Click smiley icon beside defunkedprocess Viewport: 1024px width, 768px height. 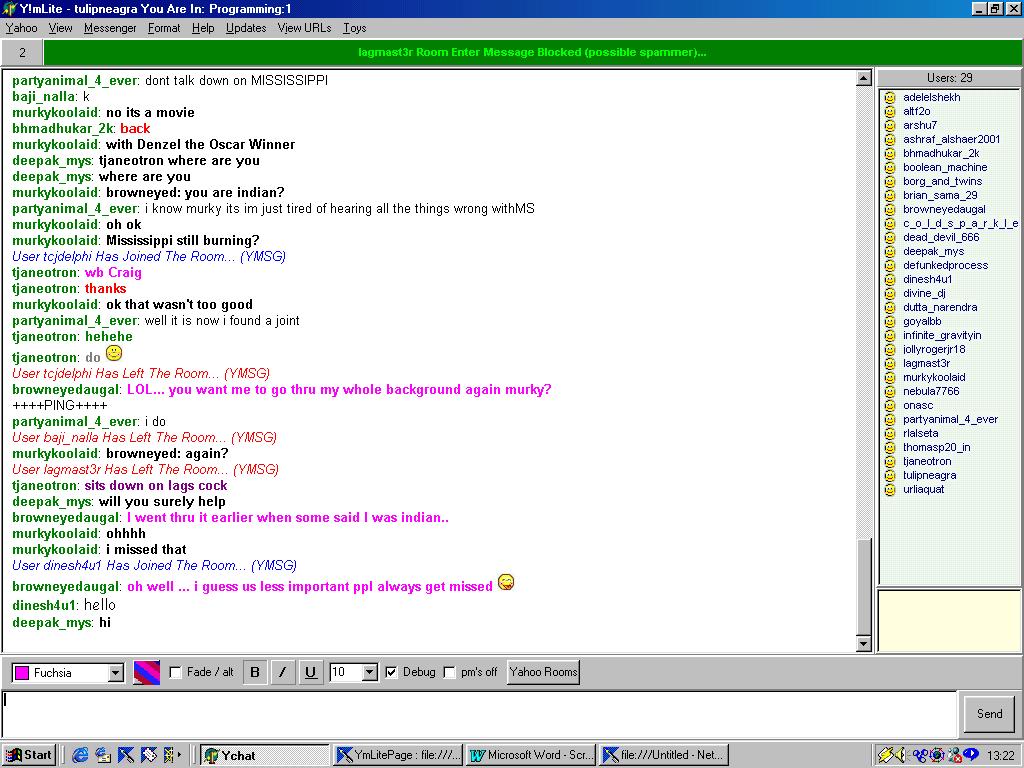click(x=889, y=266)
